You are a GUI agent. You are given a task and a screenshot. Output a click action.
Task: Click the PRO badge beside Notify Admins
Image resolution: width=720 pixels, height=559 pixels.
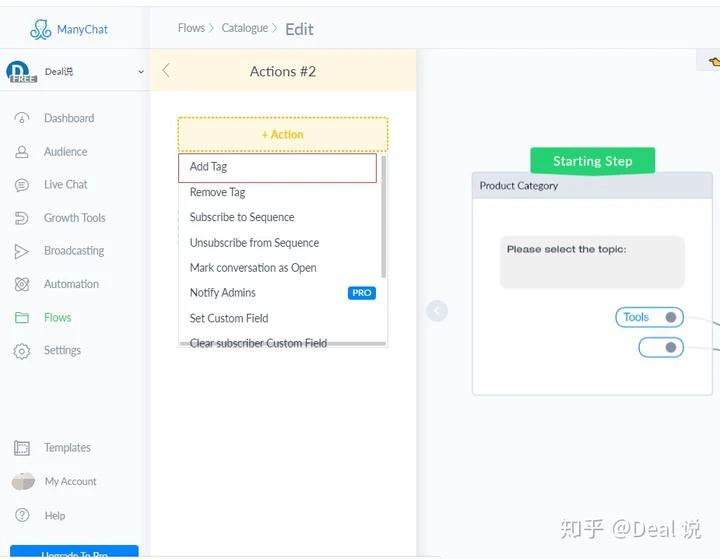362,293
